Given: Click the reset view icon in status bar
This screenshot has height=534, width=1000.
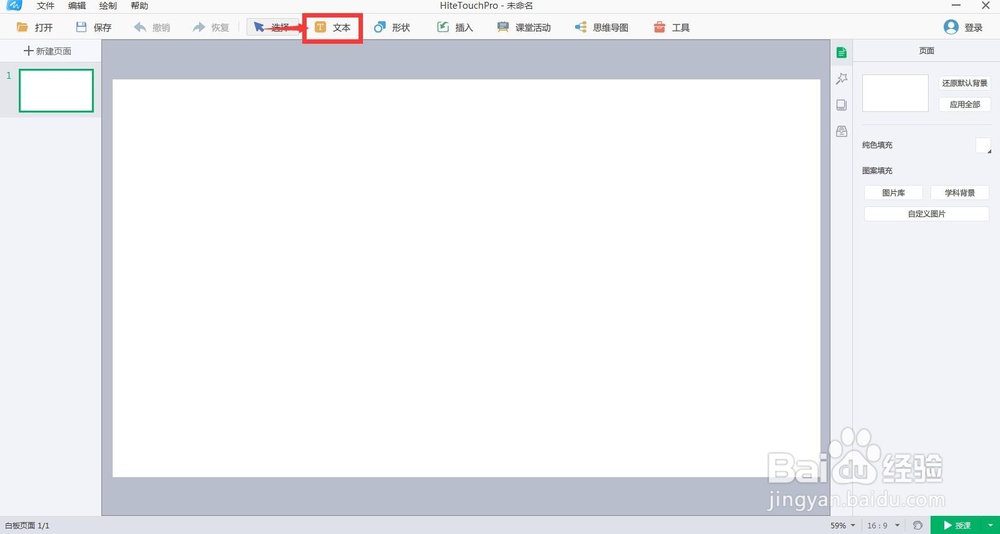Looking at the screenshot, I should 918,526.
